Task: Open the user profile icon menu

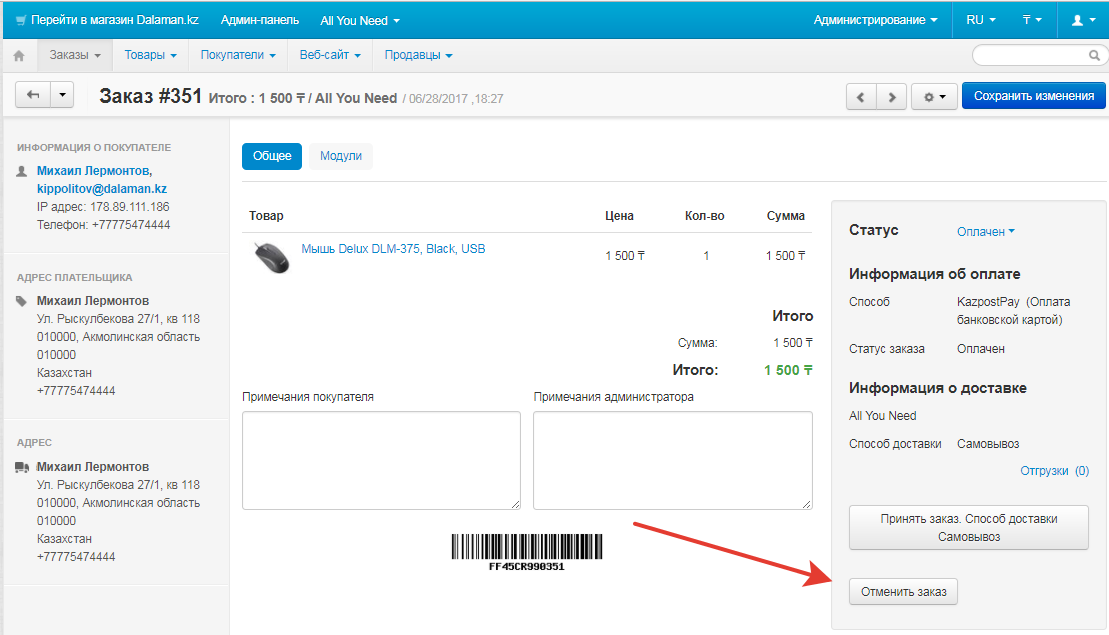Action: tap(1083, 21)
